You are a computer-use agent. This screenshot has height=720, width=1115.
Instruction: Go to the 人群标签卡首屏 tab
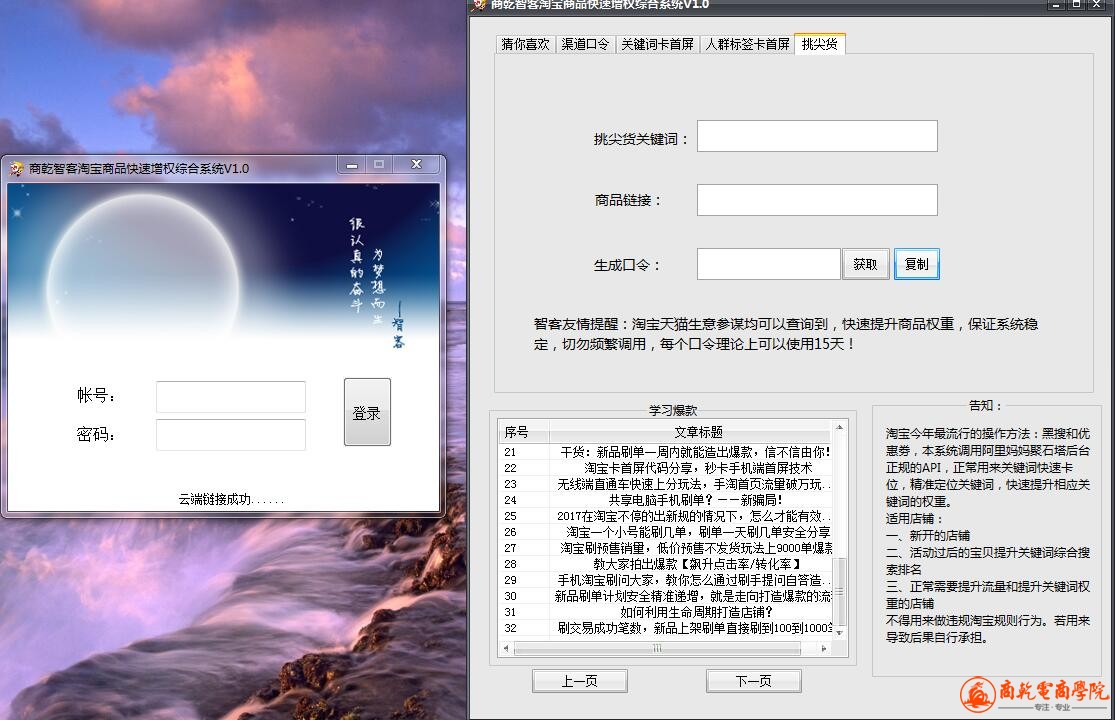(747, 44)
